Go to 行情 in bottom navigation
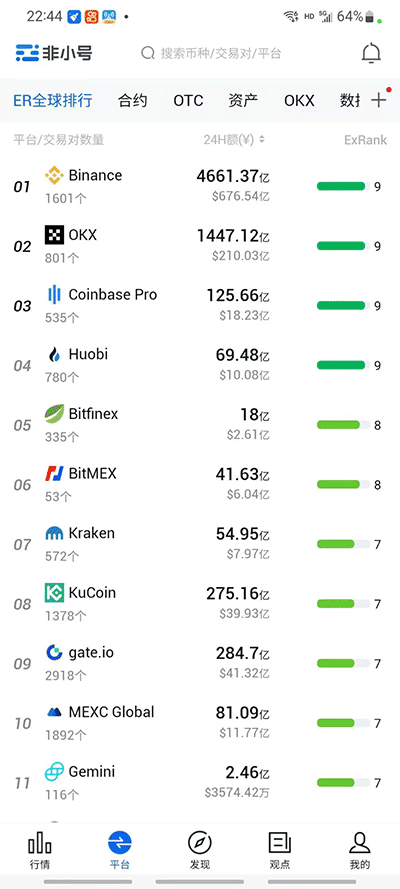The width and height of the screenshot is (400, 889). pos(40,850)
